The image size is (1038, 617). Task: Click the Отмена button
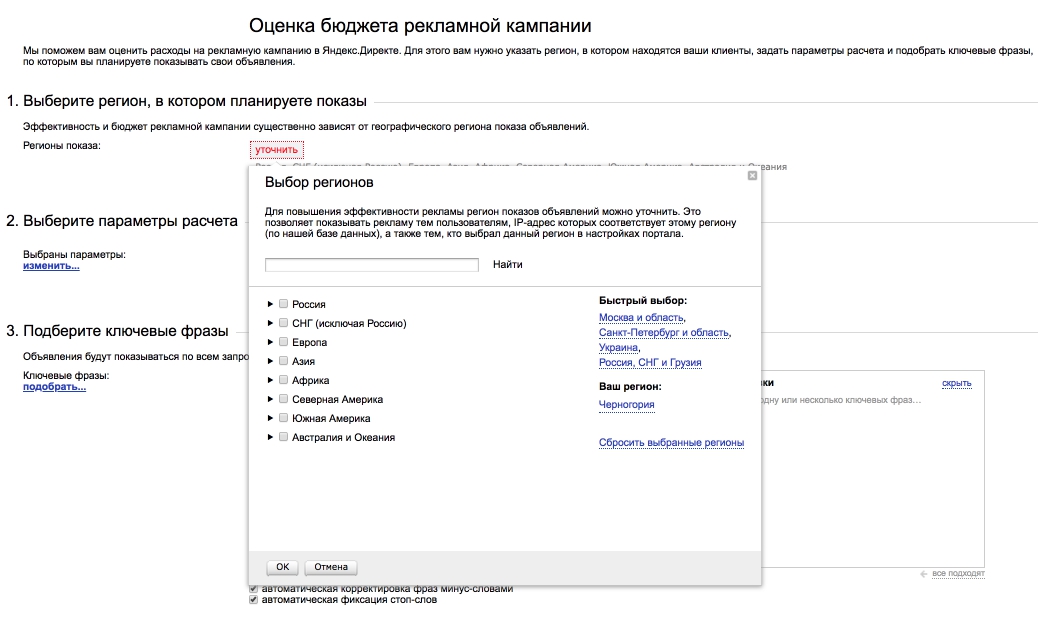coord(331,567)
